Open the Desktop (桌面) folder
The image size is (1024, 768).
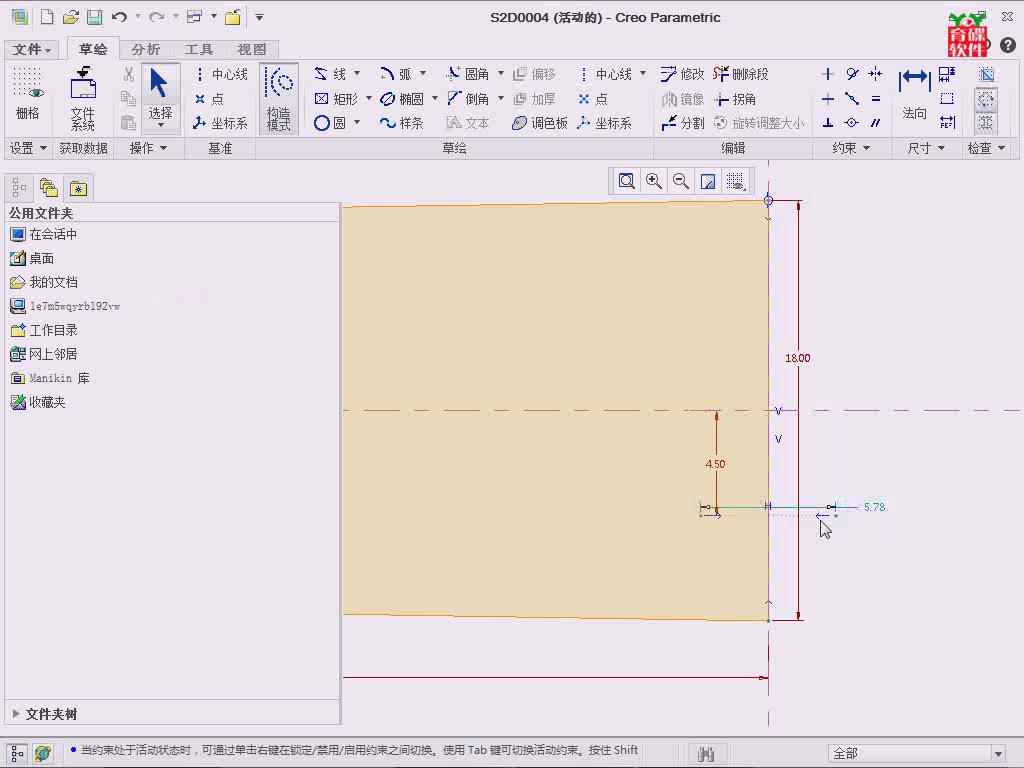pyautogui.click(x=32, y=258)
